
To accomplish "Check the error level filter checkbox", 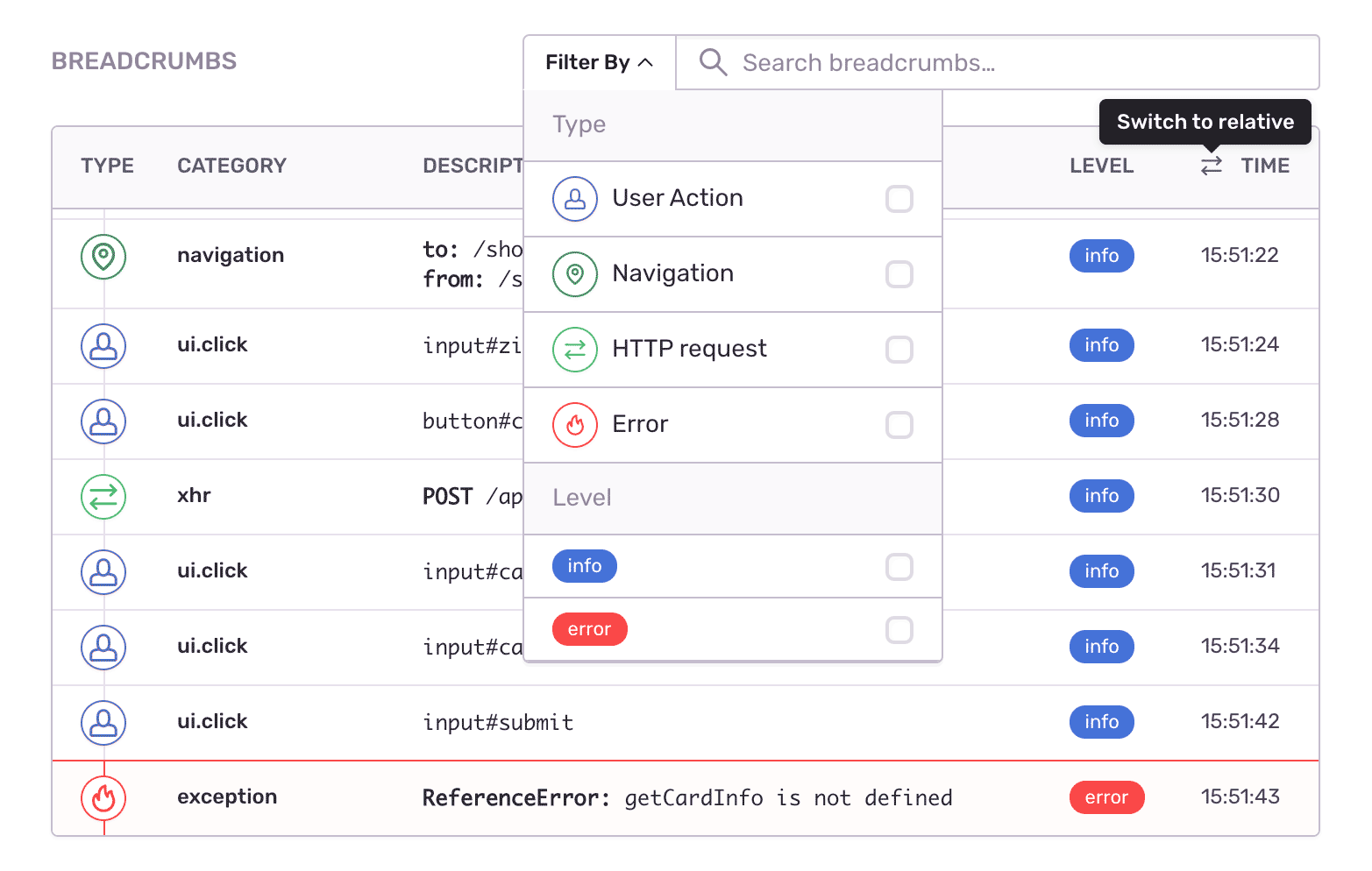I will pos(899,630).
